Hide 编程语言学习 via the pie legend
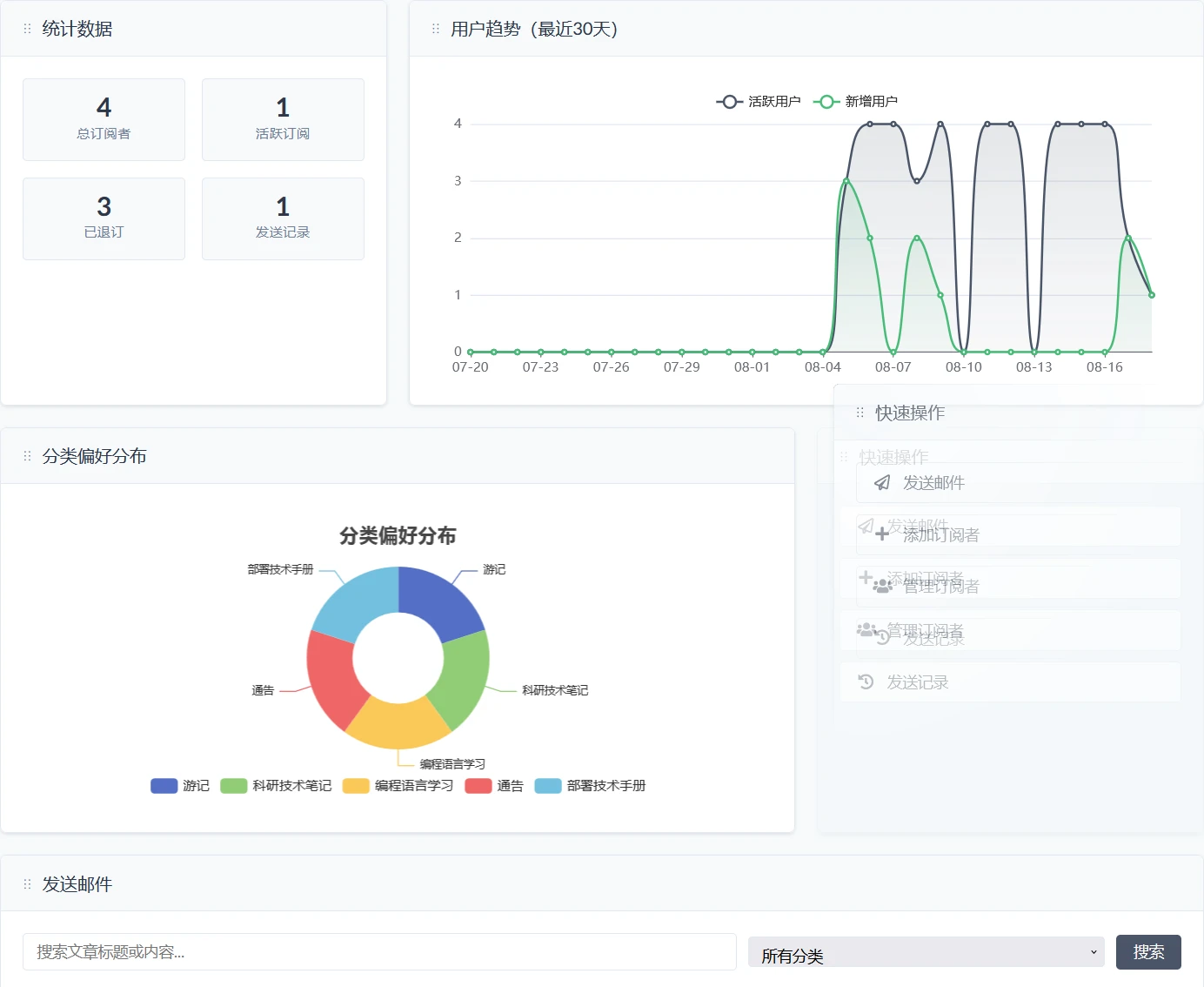The width and height of the screenshot is (1204, 987). pos(398,786)
